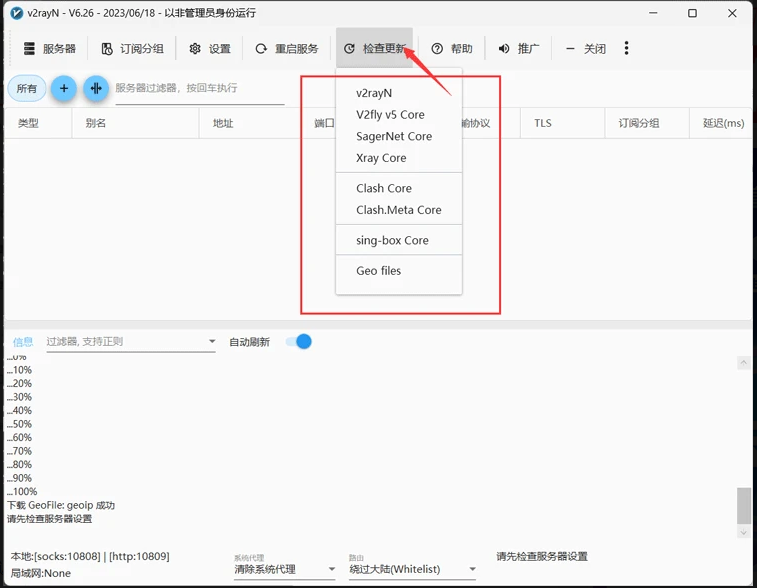Focus the server filter input field
The image size is (757, 588).
199,88
